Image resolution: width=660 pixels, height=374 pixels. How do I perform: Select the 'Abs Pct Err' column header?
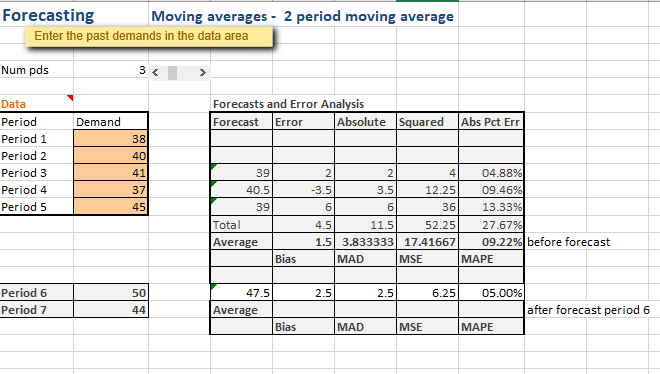coord(491,122)
